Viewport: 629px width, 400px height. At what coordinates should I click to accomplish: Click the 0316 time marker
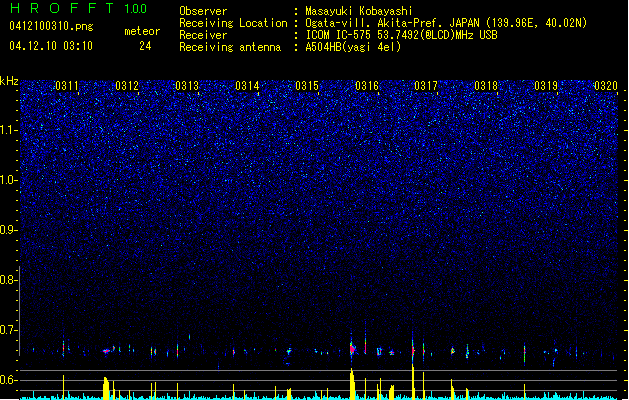pyautogui.click(x=367, y=86)
